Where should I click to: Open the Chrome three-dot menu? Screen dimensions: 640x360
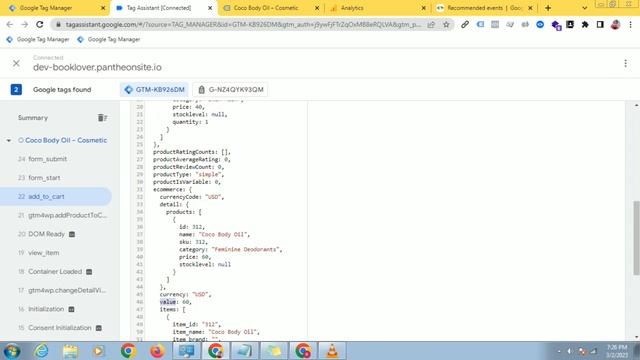(631, 24)
